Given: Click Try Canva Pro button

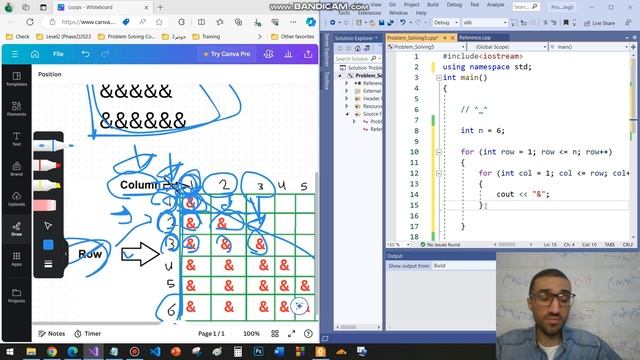Looking at the screenshot, I should (227, 54).
